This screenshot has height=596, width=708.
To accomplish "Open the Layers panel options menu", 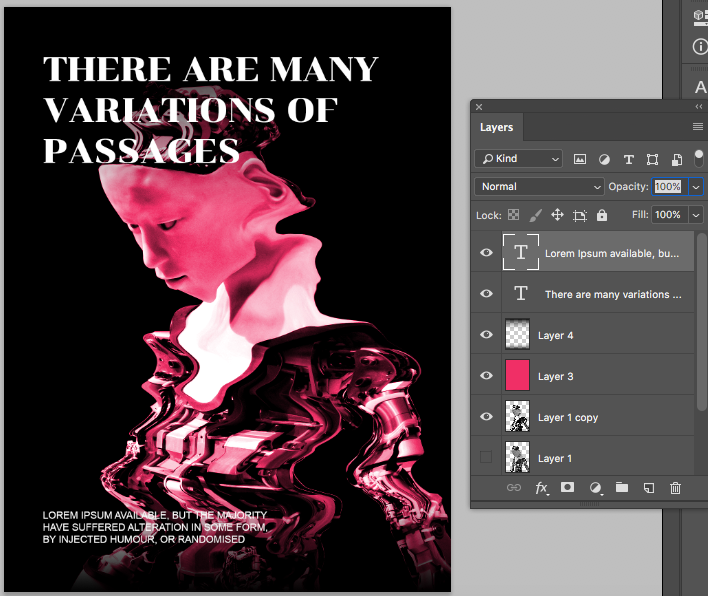I will [697, 127].
